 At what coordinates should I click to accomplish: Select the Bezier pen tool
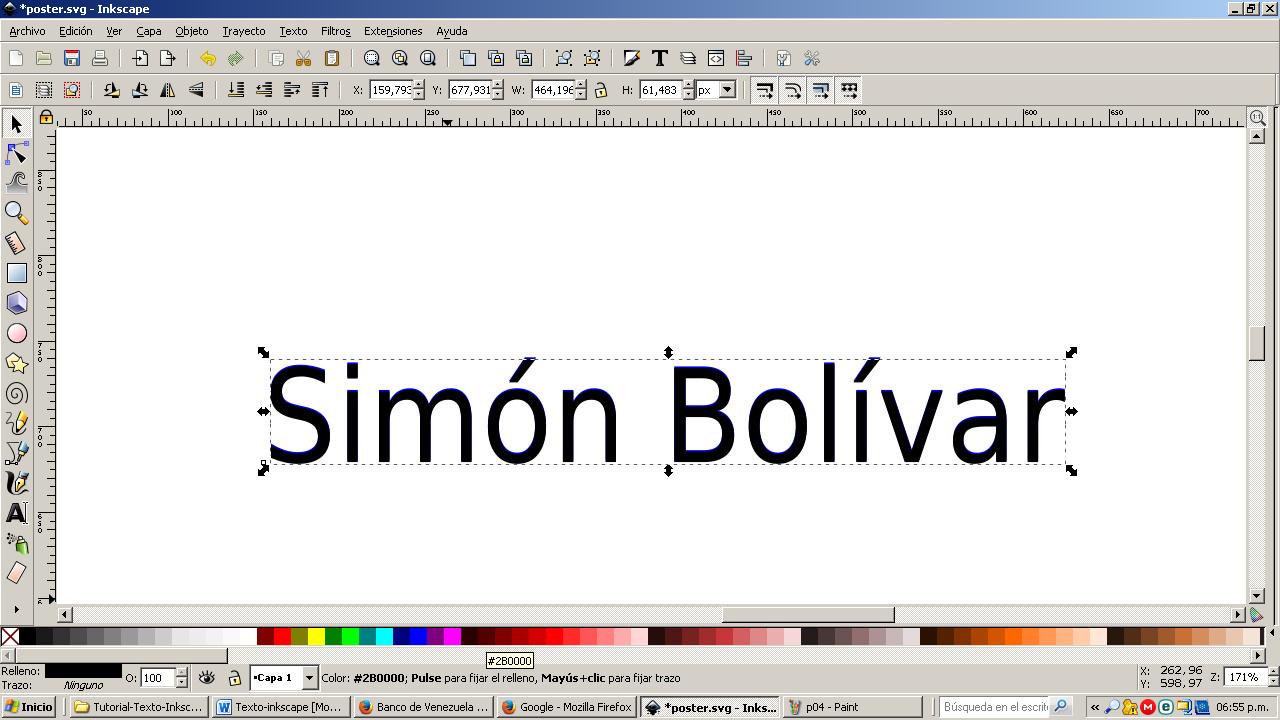point(16,453)
